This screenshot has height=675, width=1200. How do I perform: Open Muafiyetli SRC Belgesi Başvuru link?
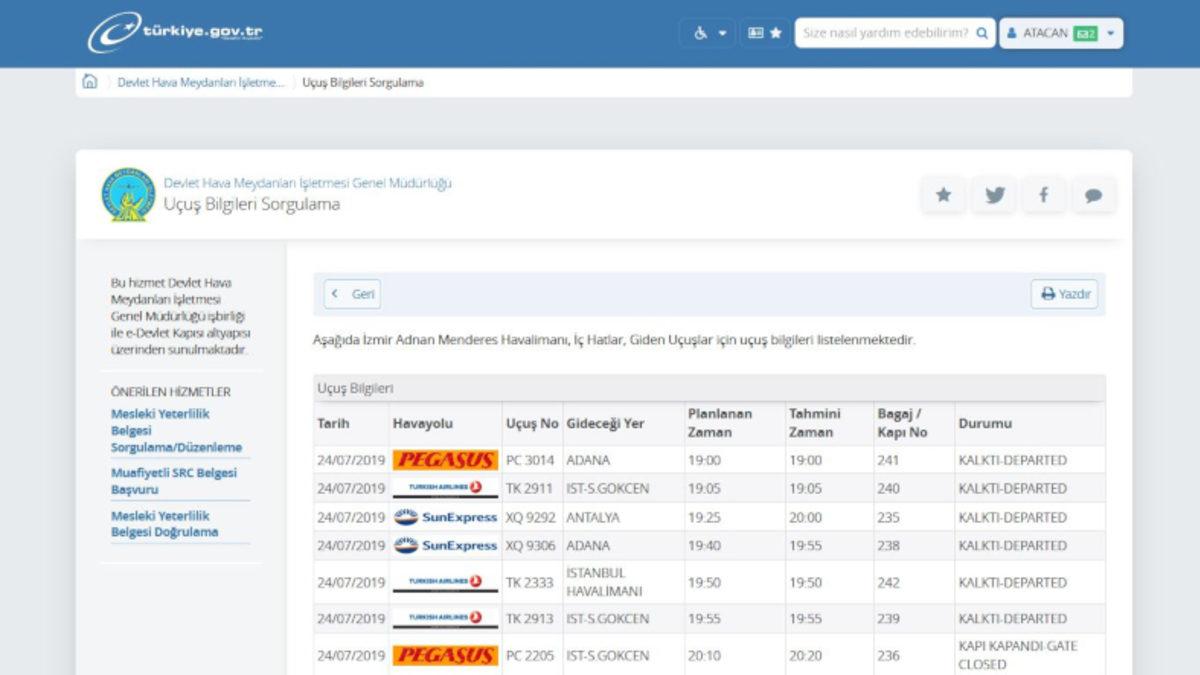174,481
